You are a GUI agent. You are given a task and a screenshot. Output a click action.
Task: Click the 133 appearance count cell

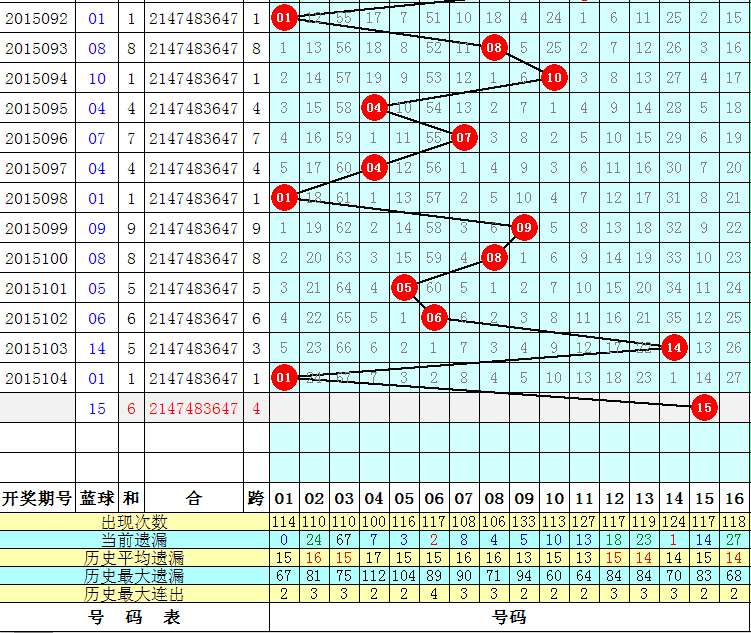(x=524, y=522)
